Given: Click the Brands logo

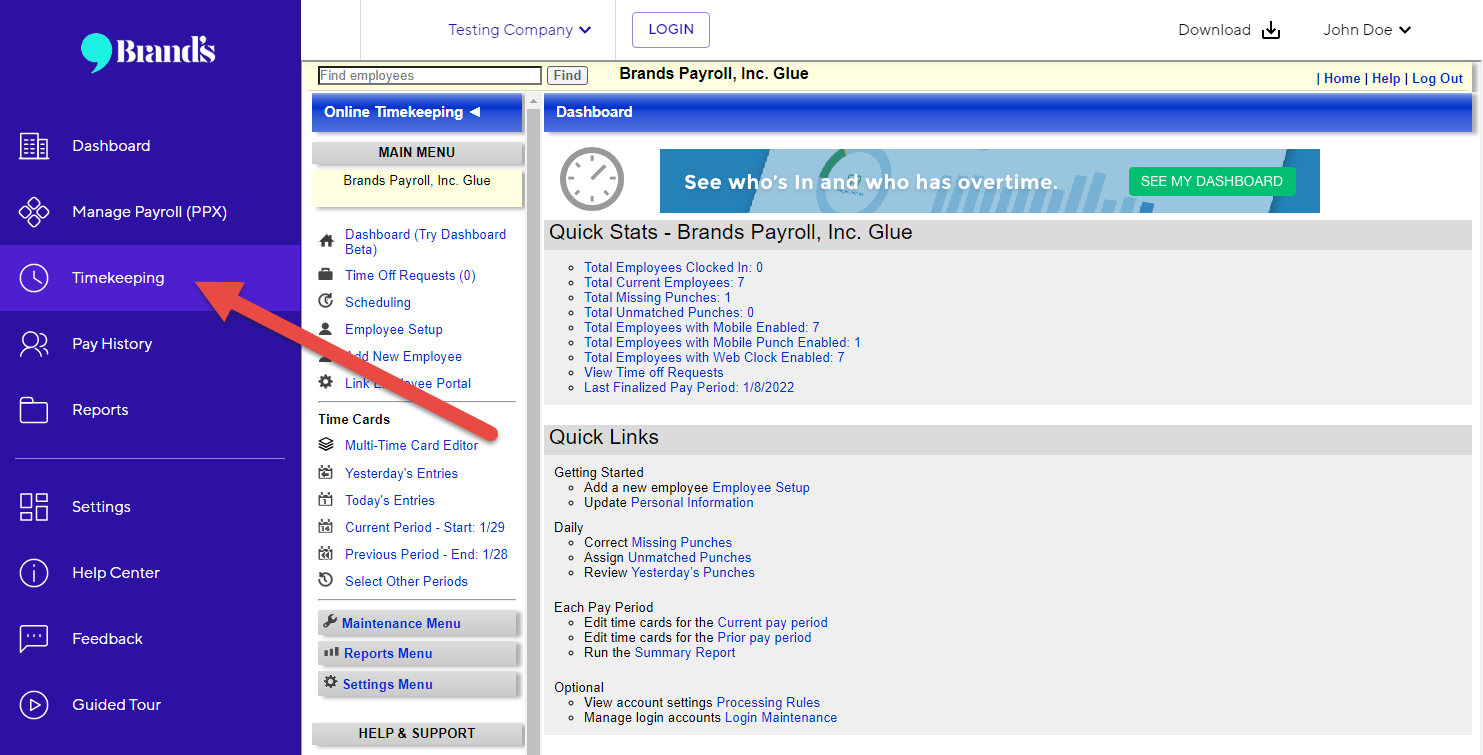Looking at the screenshot, I should click(148, 52).
